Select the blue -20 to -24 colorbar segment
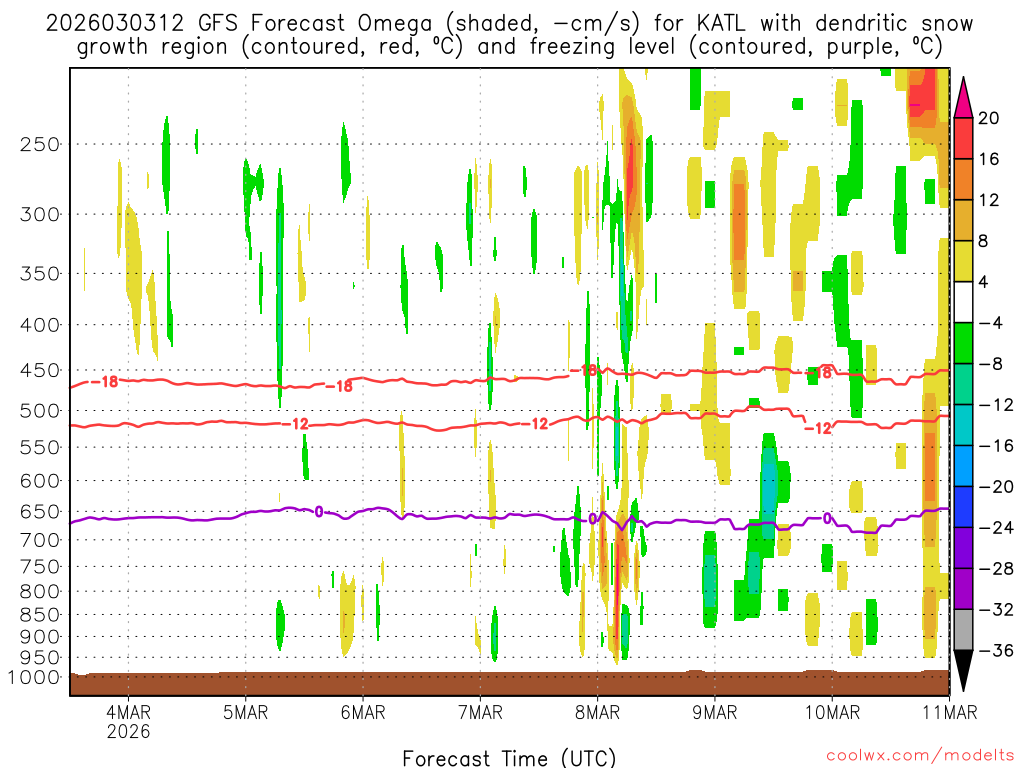Image resolution: width=1024 pixels, height=768 pixels. click(963, 507)
